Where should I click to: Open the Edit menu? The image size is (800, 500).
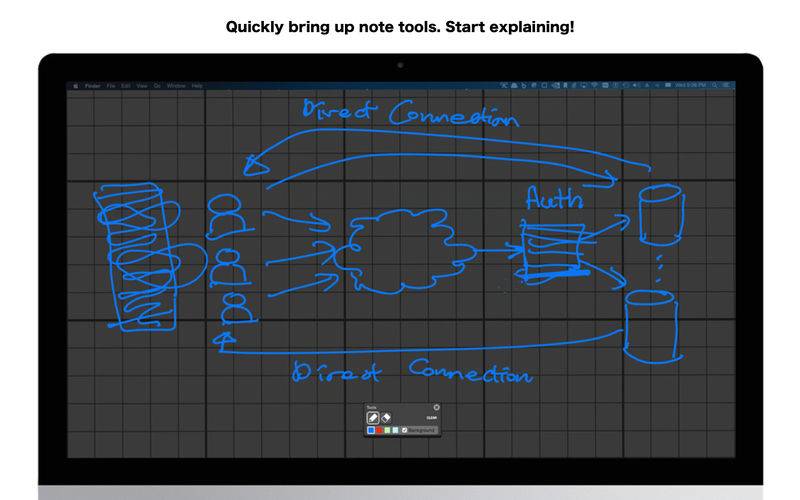click(x=125, y=87)
